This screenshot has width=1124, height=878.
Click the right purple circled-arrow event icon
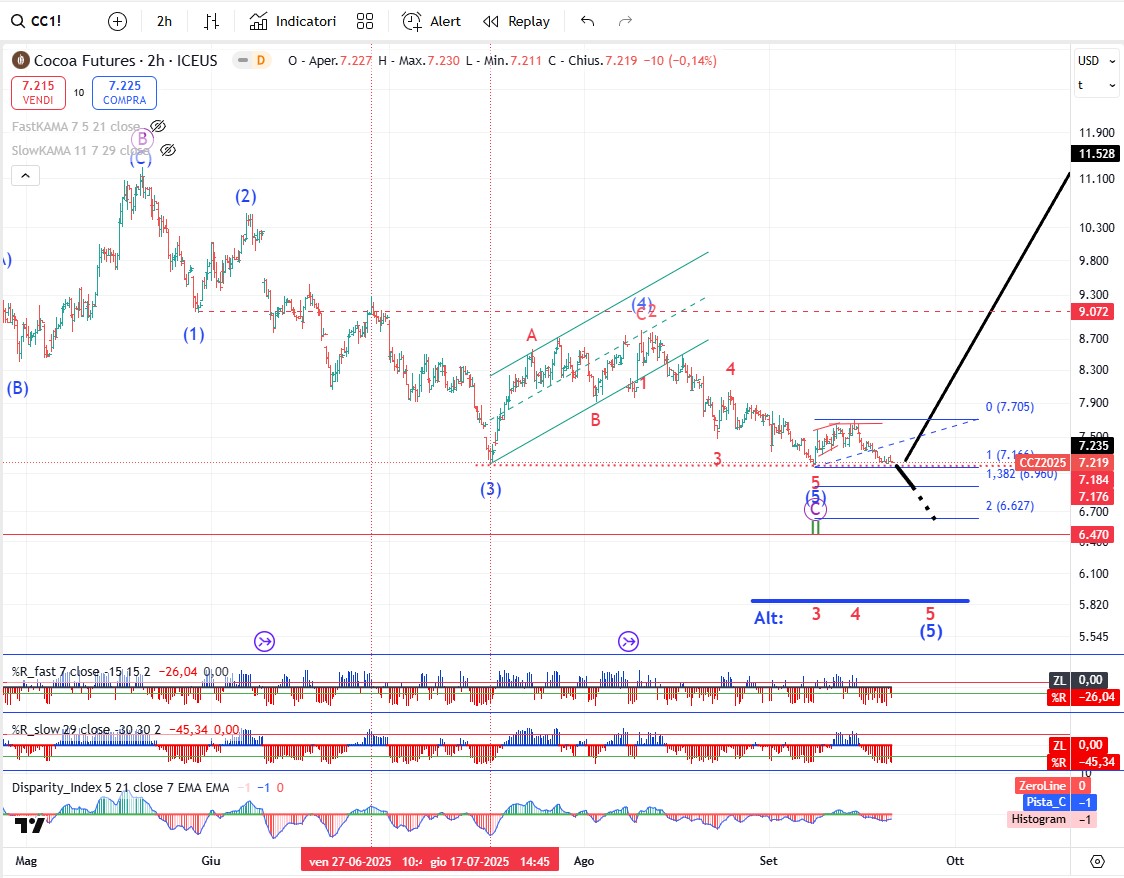point(629,641)
